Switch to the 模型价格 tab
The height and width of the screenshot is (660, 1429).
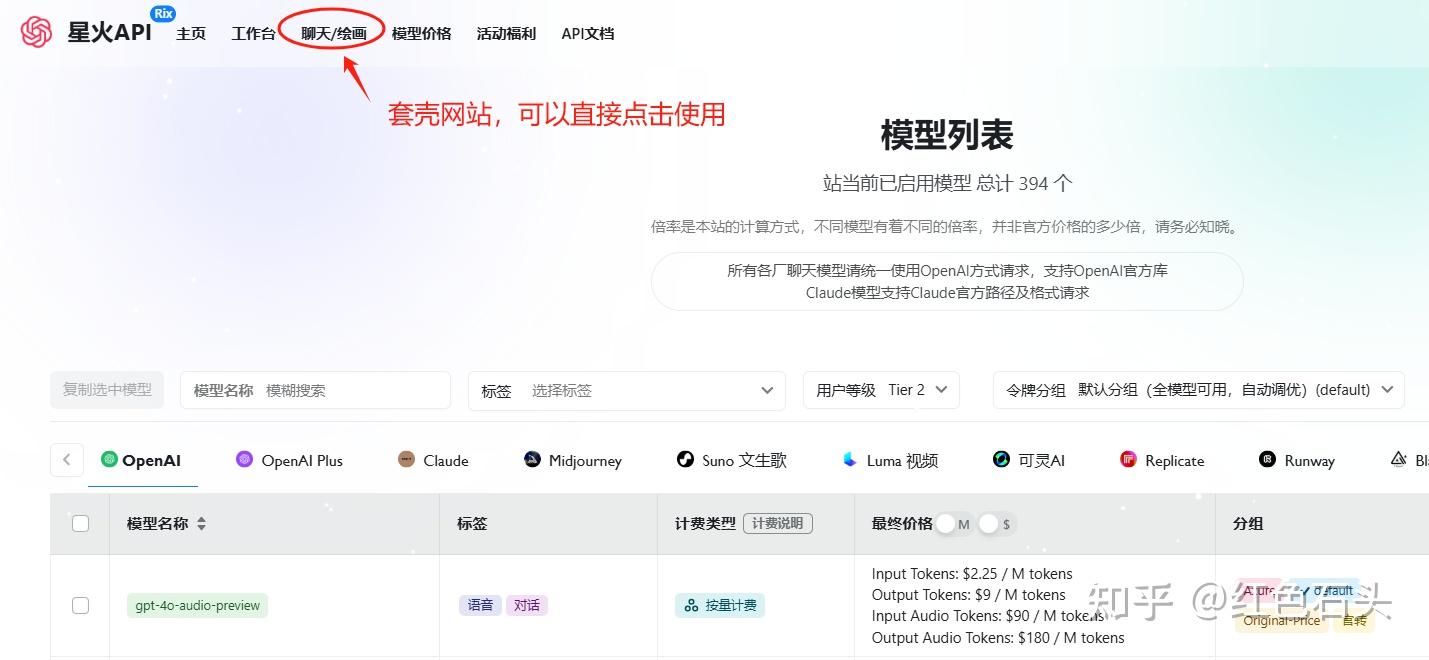click(421, 32)
